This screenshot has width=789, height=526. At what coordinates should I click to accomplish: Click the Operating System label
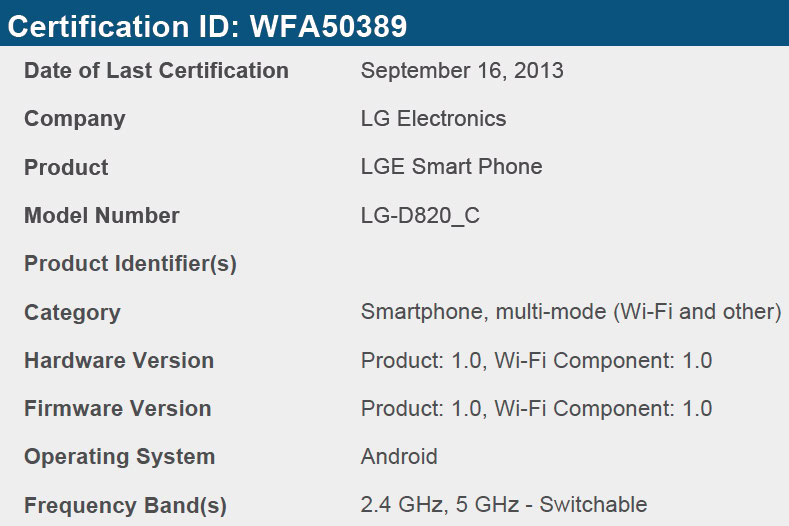120,457
